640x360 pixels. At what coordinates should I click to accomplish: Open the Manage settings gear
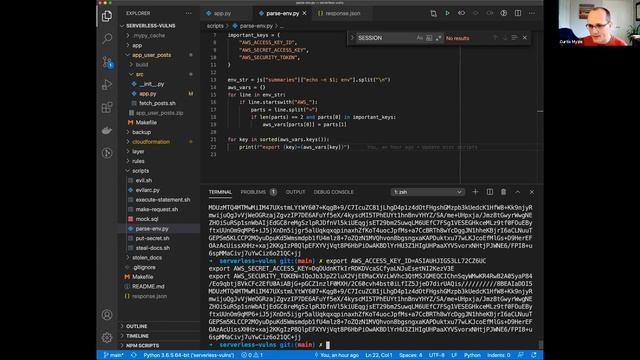(107, 338)
